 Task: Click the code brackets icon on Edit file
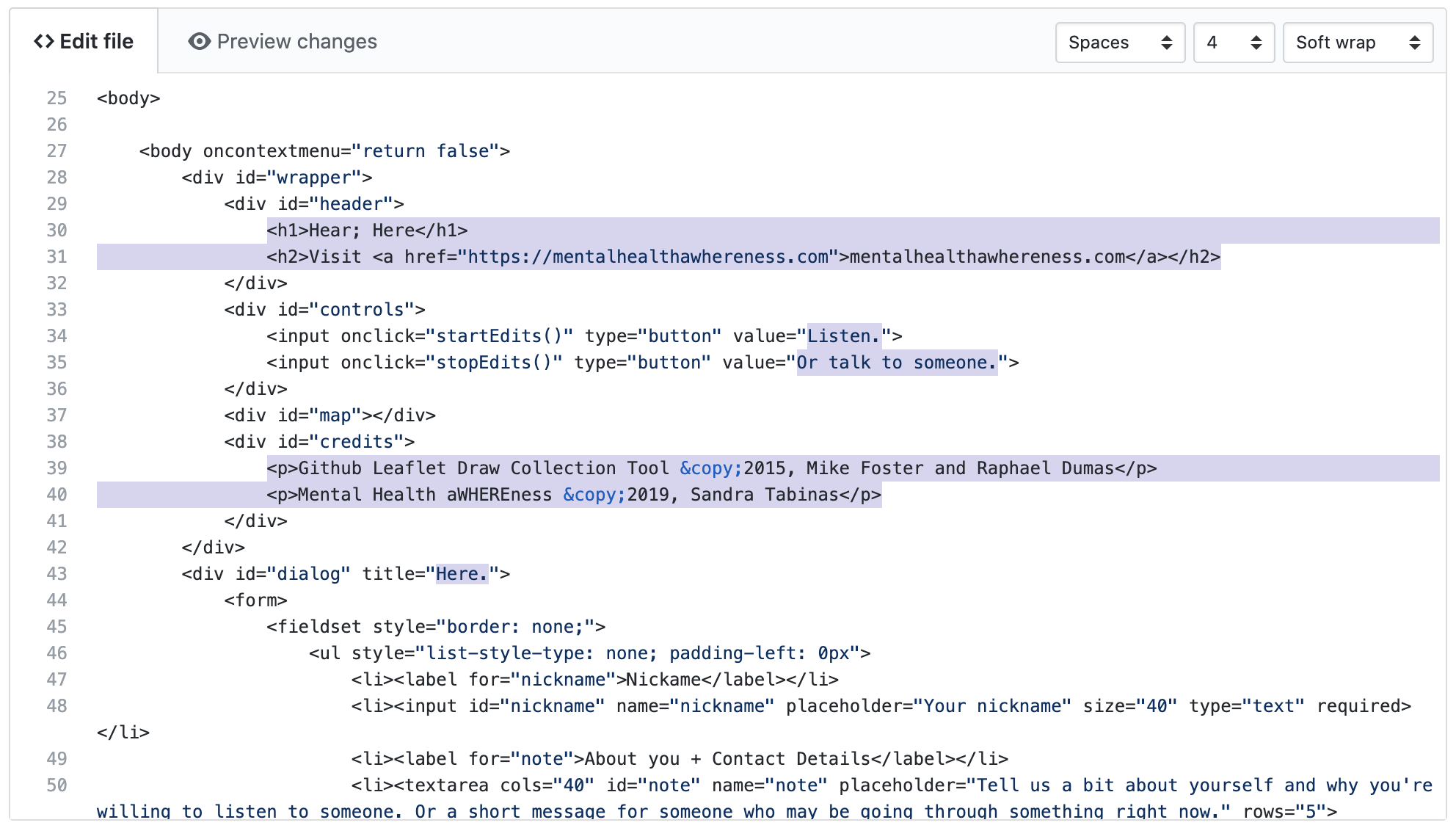(x=44, y=42)
